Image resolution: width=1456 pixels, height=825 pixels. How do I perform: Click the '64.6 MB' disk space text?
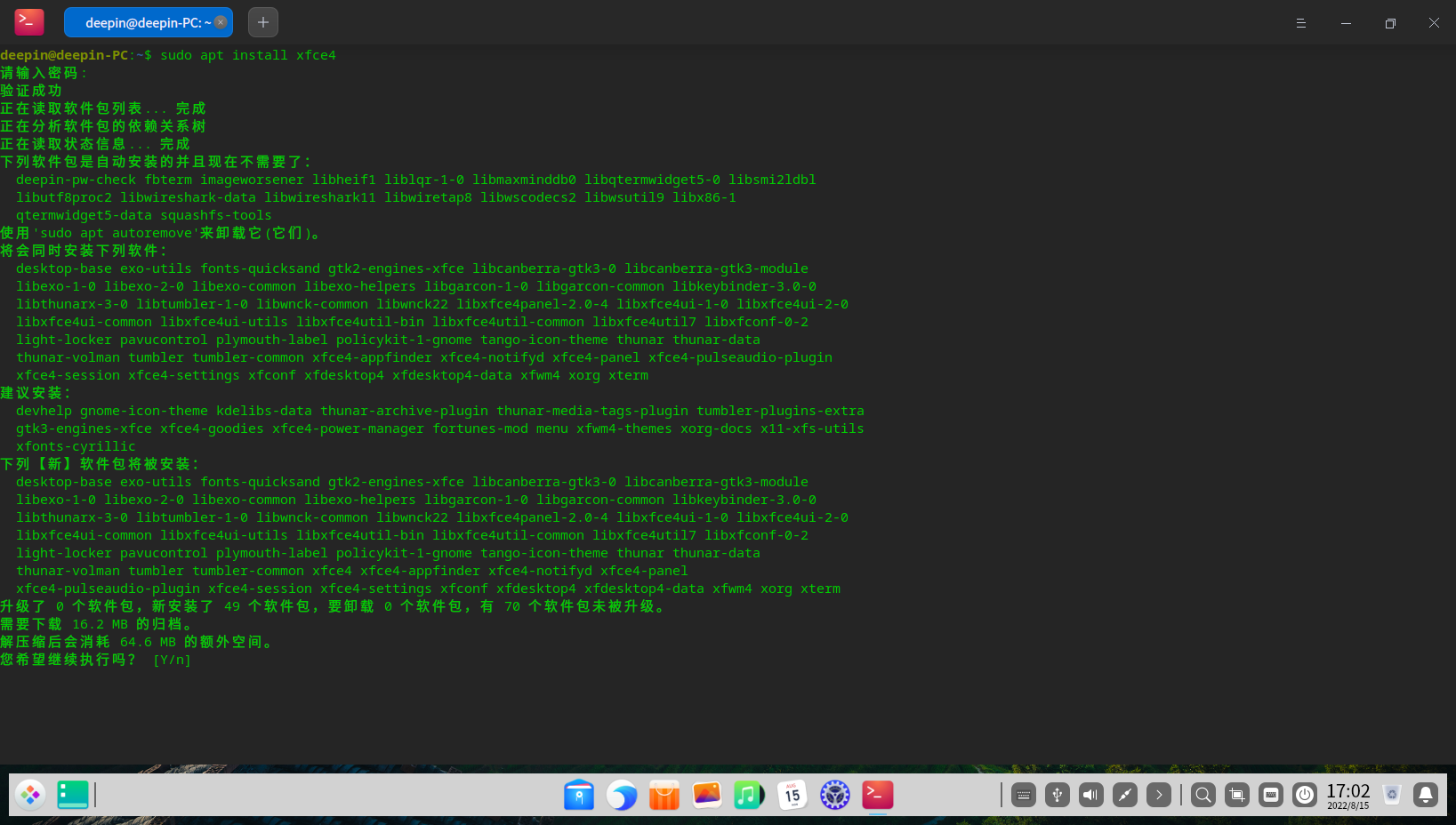(149, 642)
